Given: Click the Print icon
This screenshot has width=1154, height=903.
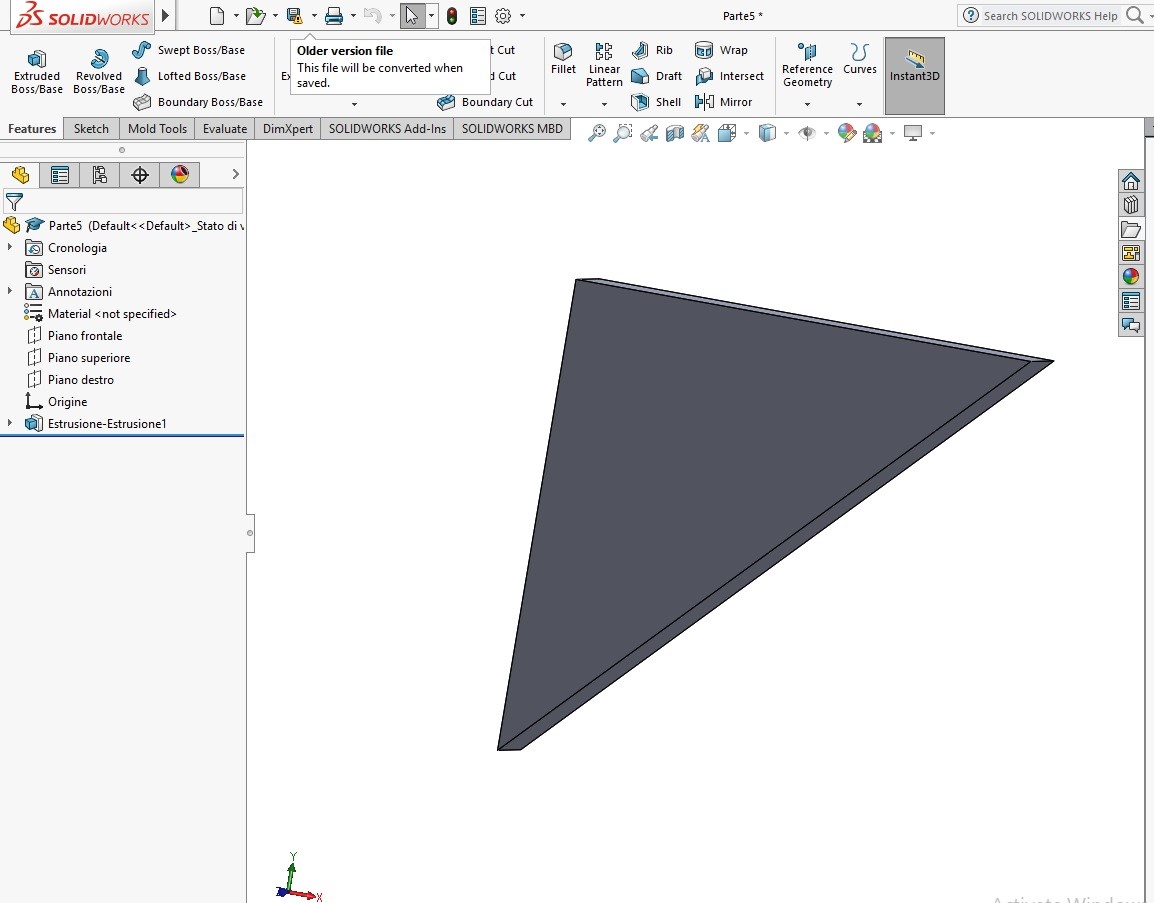Looking at the screenshot, I should click(x=334, y=15).
